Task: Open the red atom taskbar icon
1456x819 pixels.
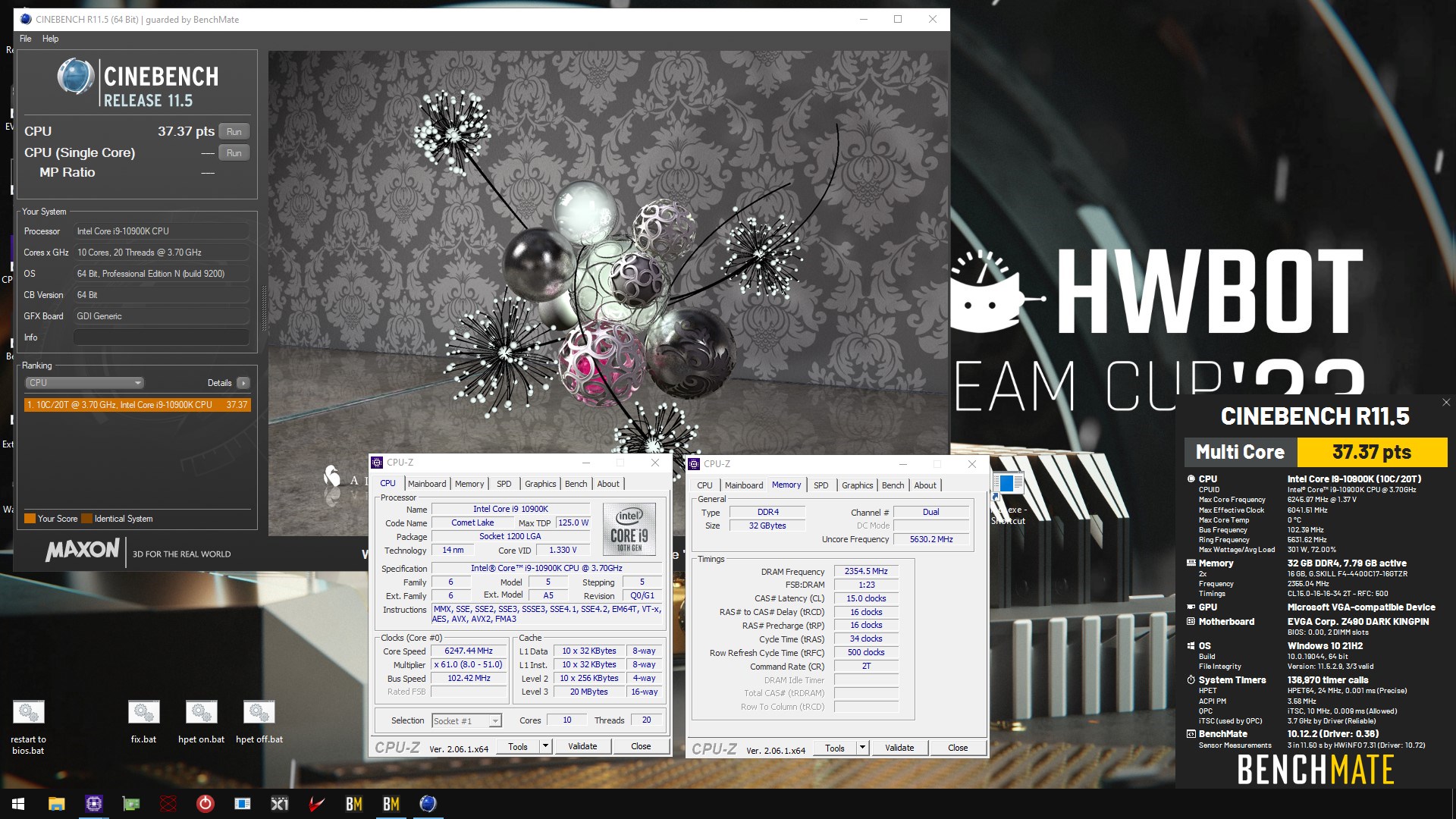Action: (168, 804)
